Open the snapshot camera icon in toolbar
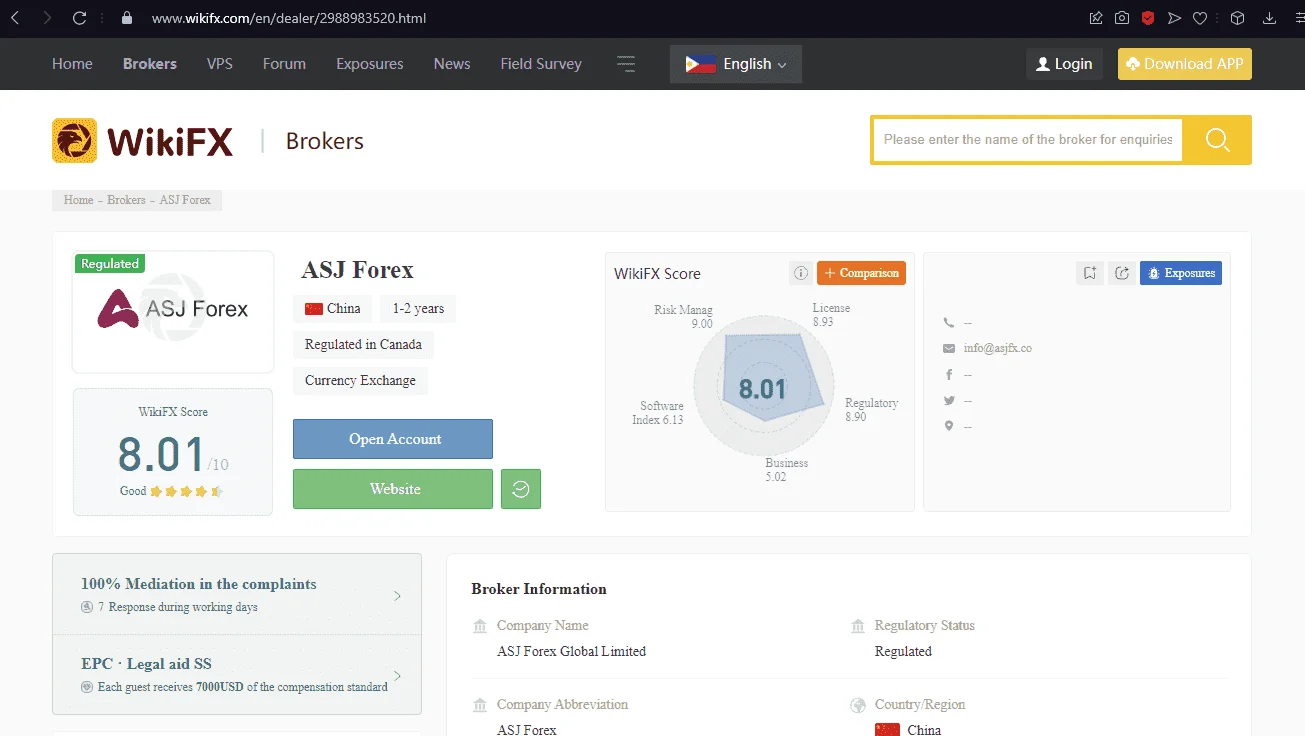Viewport: 1305px width, 736px height. pyautogui.click(x=1122, y=18)
